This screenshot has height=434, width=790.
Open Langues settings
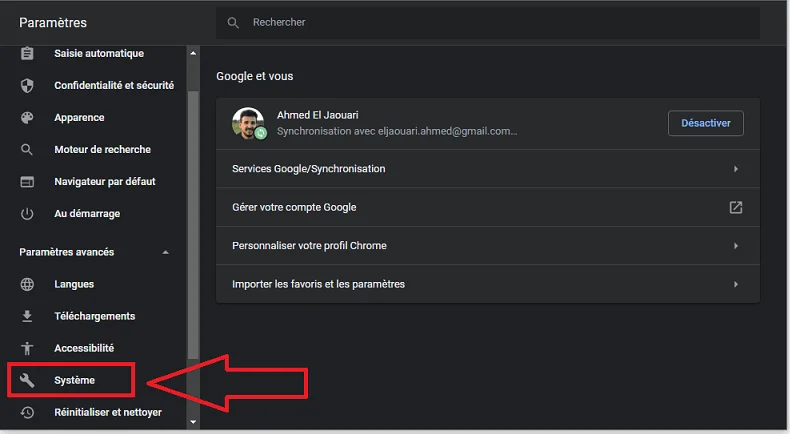point(74,284)
